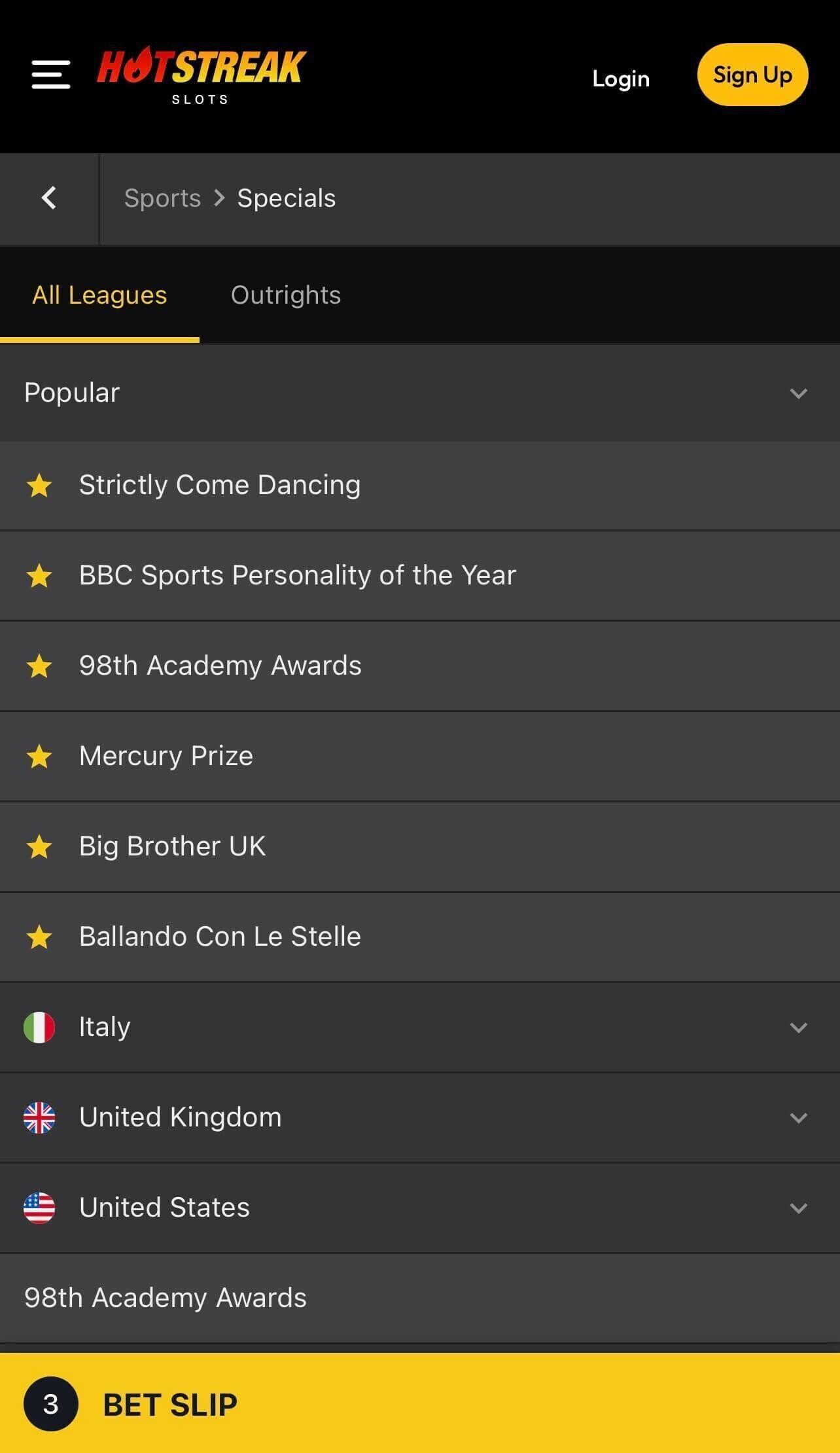Tap the HotStreak Slots logo

[201, 75]
